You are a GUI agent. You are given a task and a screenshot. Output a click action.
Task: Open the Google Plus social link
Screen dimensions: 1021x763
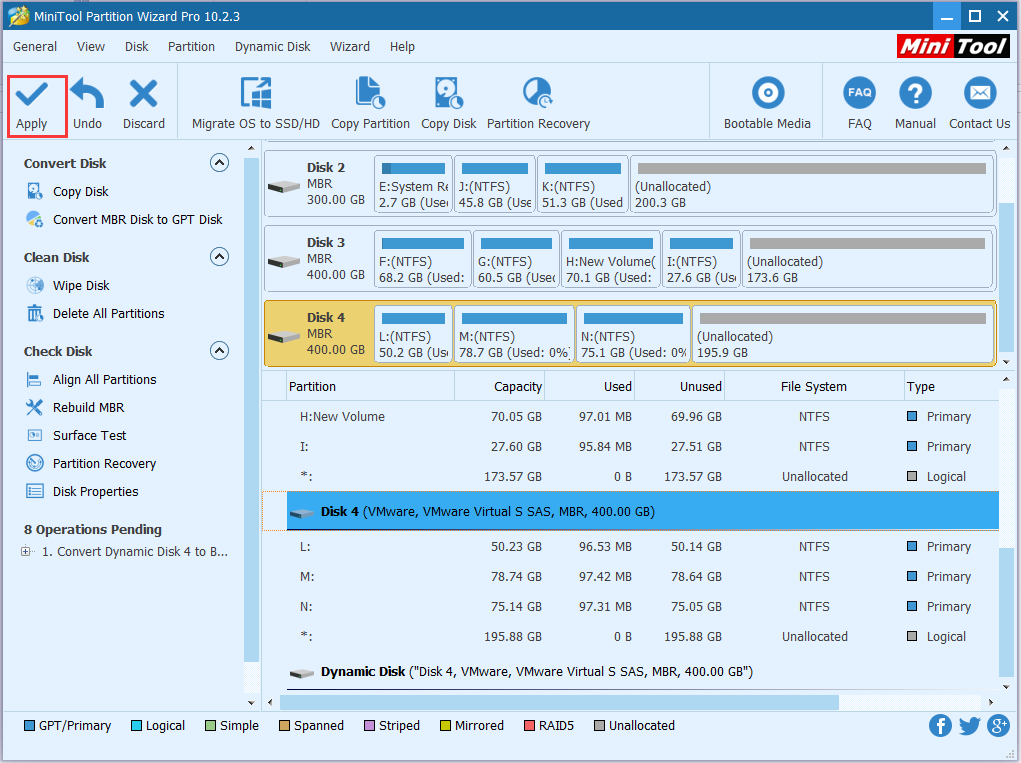(998, 725)
